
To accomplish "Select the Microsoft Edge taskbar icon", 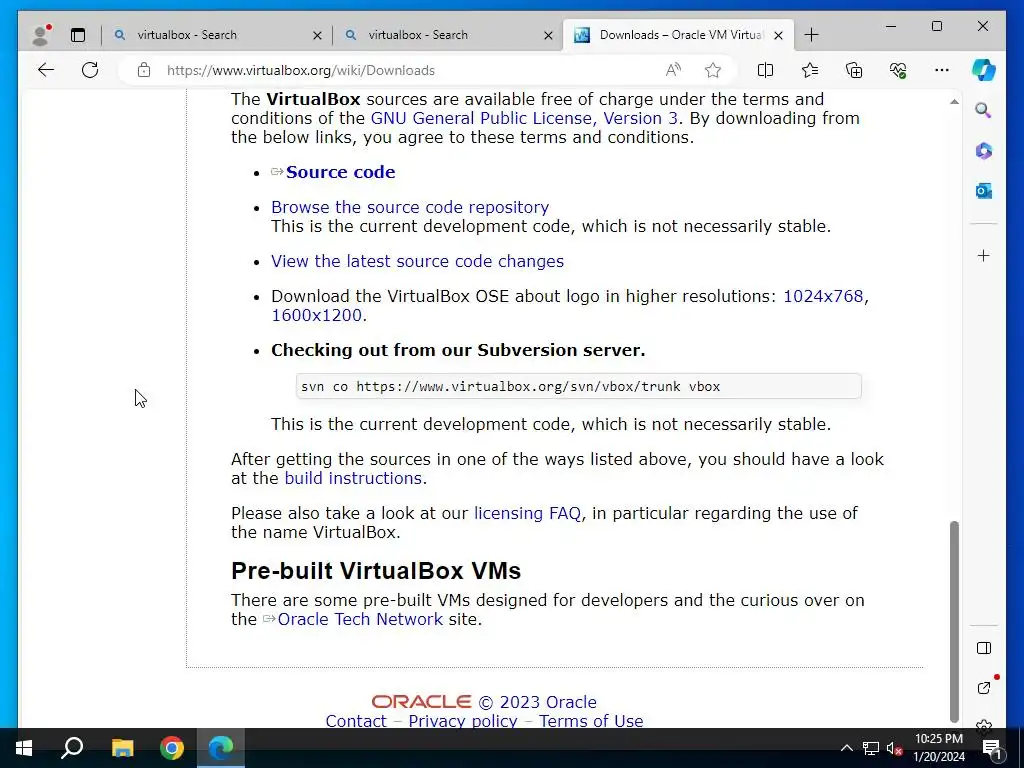I will [x=221, y=748].
